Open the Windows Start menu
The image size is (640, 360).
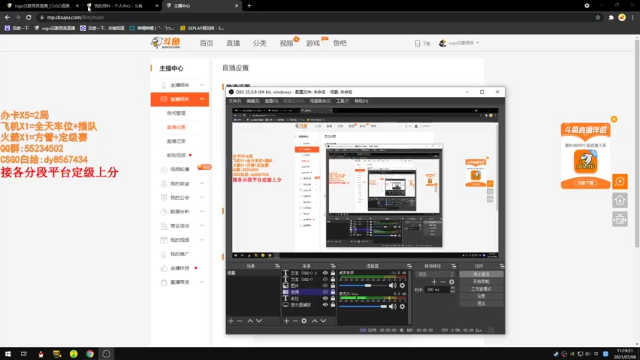tap(8, 354)
